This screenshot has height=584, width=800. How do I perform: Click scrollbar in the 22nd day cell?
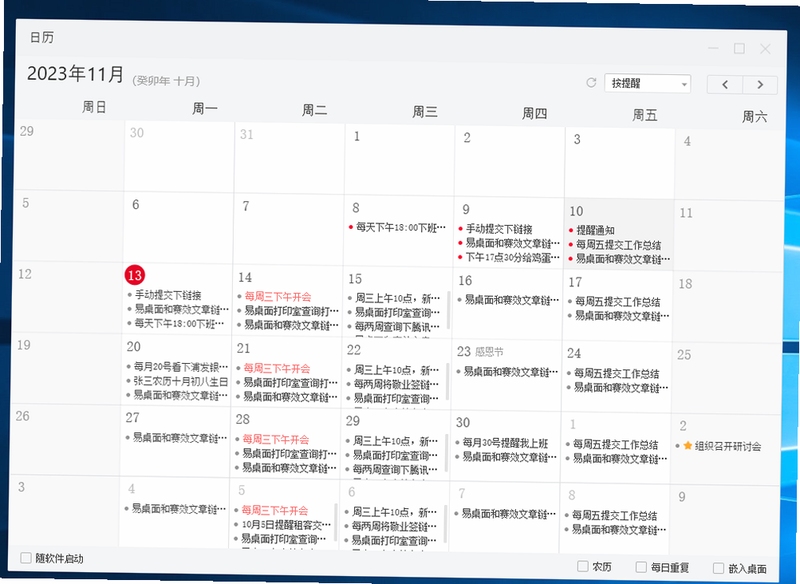(x=447, y=382)
